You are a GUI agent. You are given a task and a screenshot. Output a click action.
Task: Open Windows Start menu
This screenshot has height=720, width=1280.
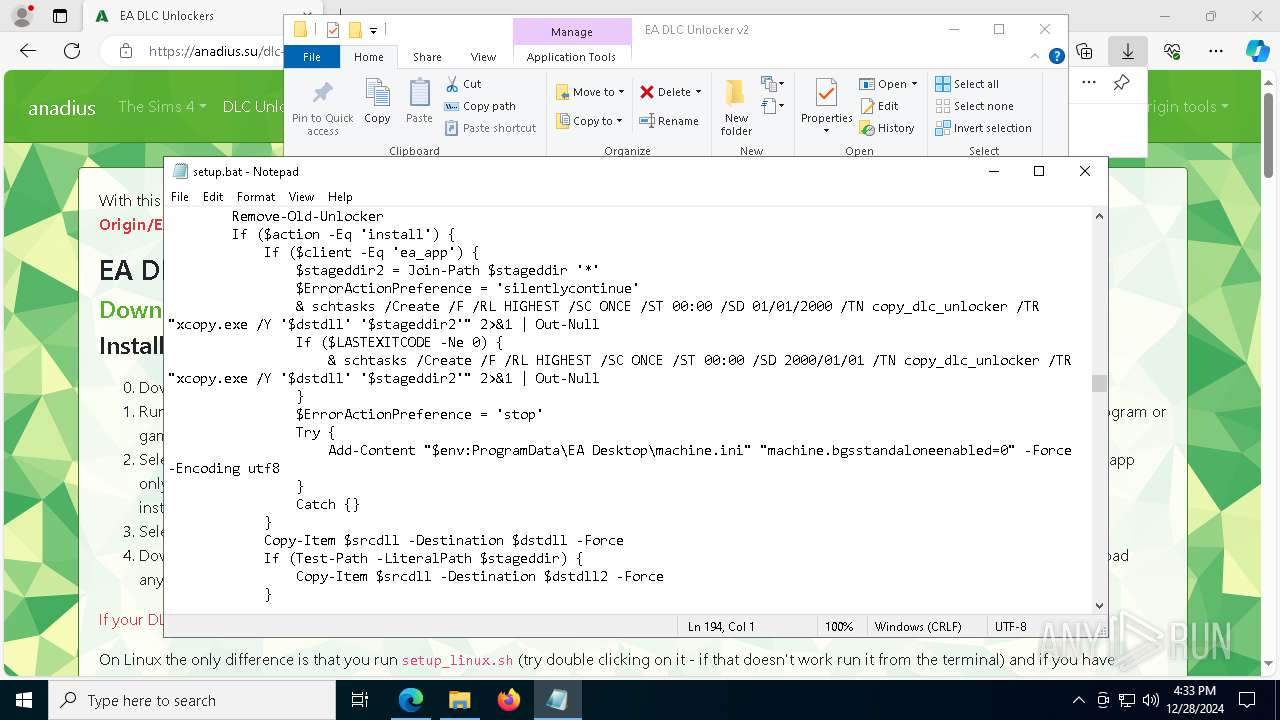pos(24,700)
